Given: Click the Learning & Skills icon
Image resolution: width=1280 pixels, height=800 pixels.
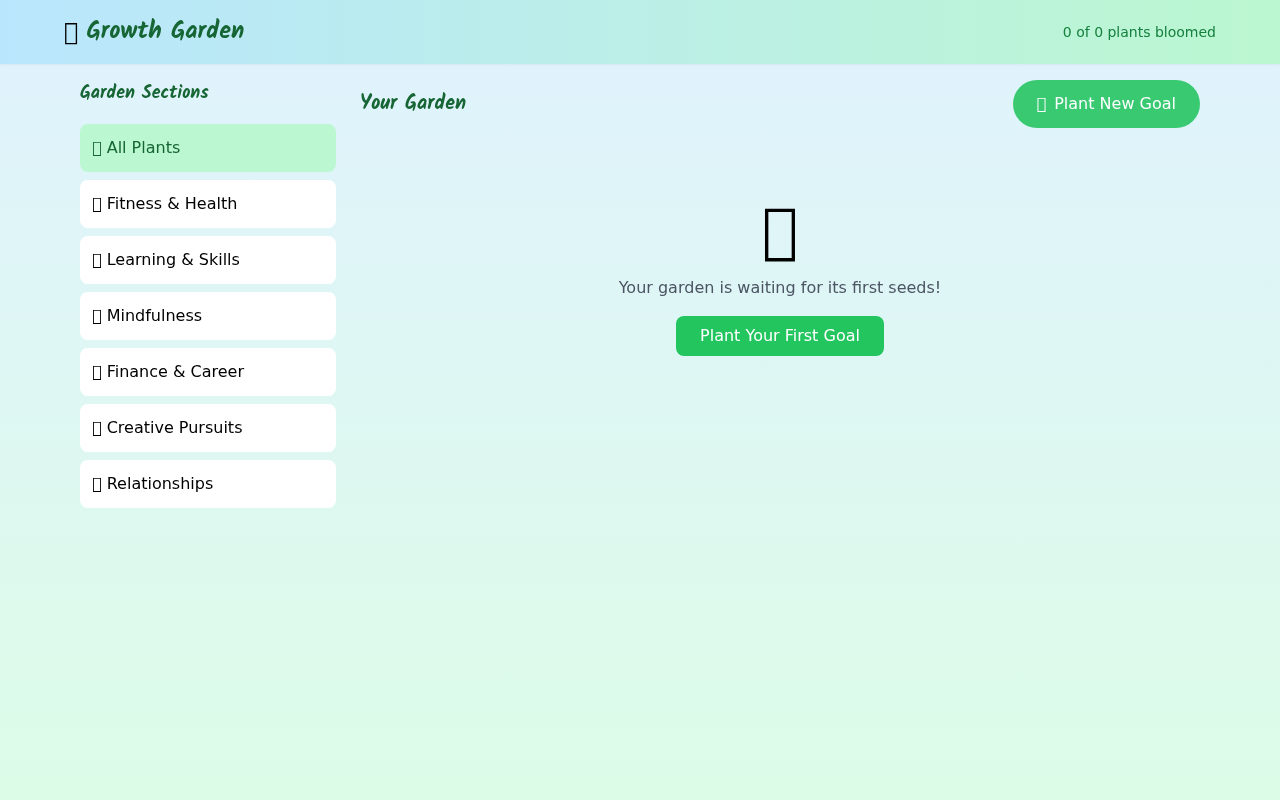Looking at the screenshot, I should pos(97,259).
